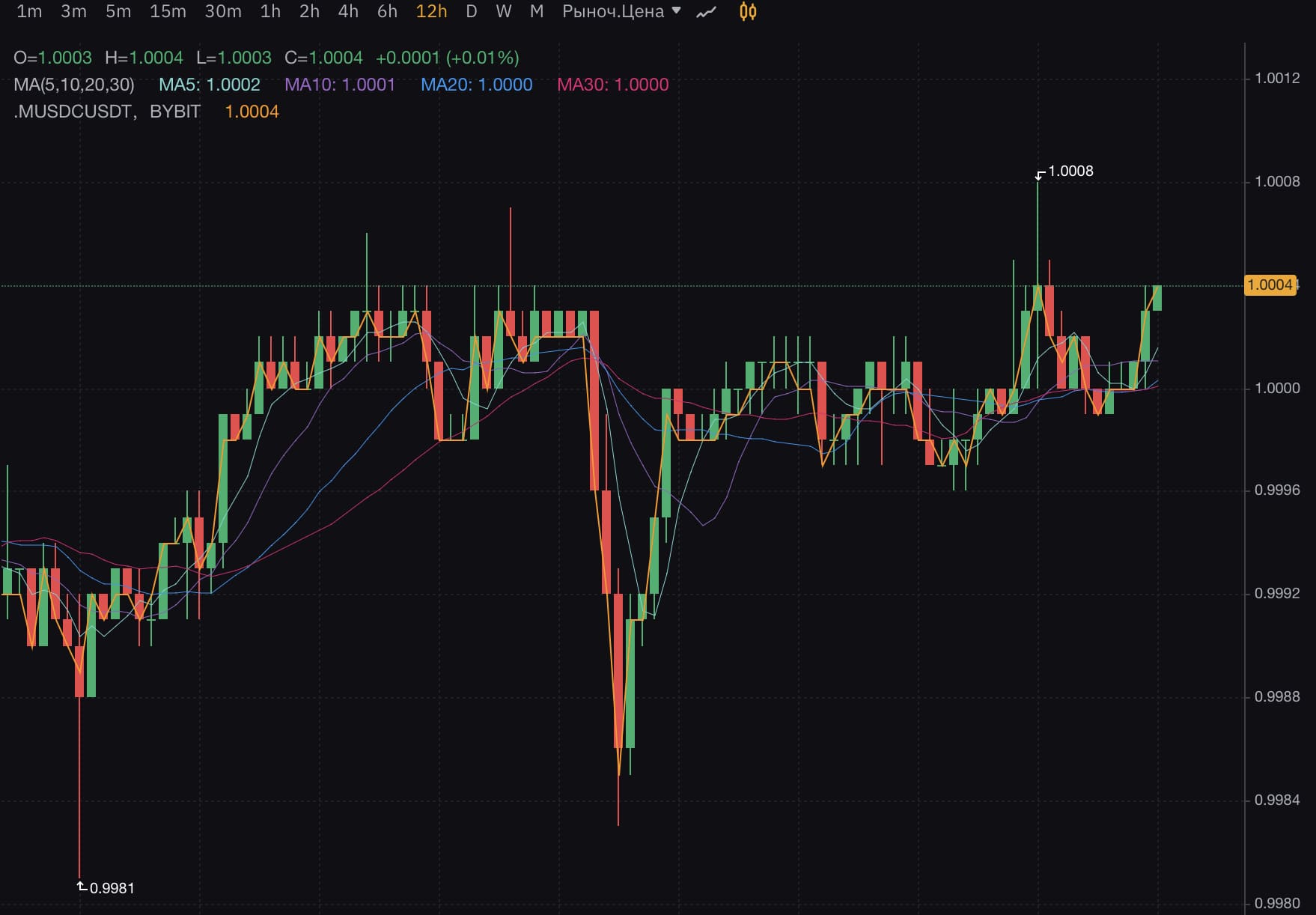This screenshot has width=1316, height=915.
Task: Select the active 12h timeframe
Action: [x=432, y=11]
